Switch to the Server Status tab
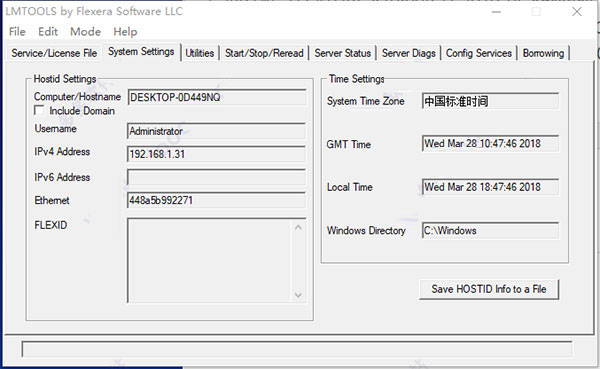 click(342, 53)
